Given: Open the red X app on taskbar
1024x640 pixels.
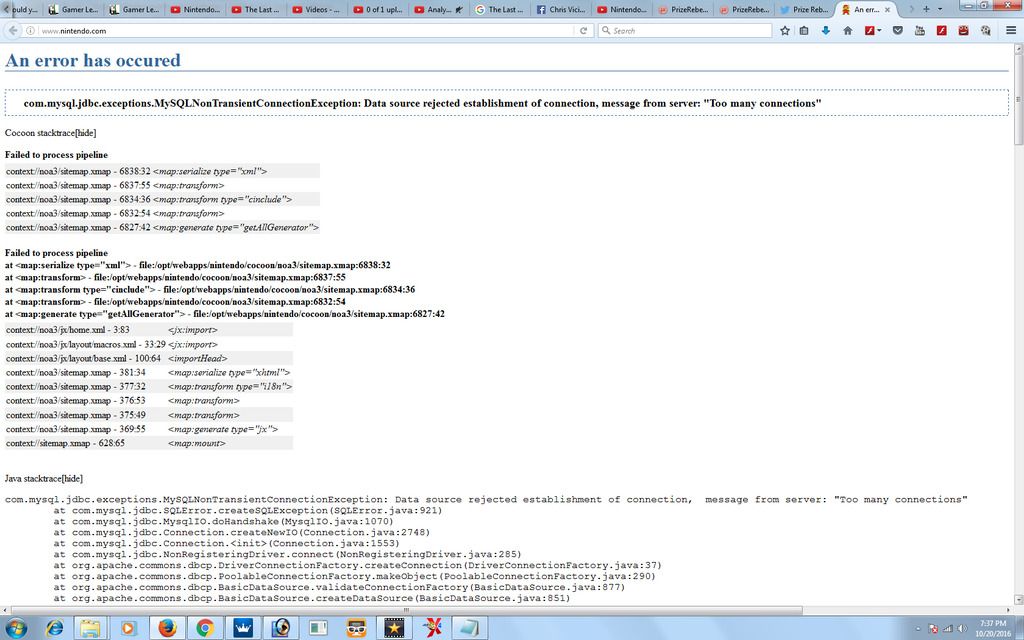Looking at the screenshot, I should click(432, 628).
